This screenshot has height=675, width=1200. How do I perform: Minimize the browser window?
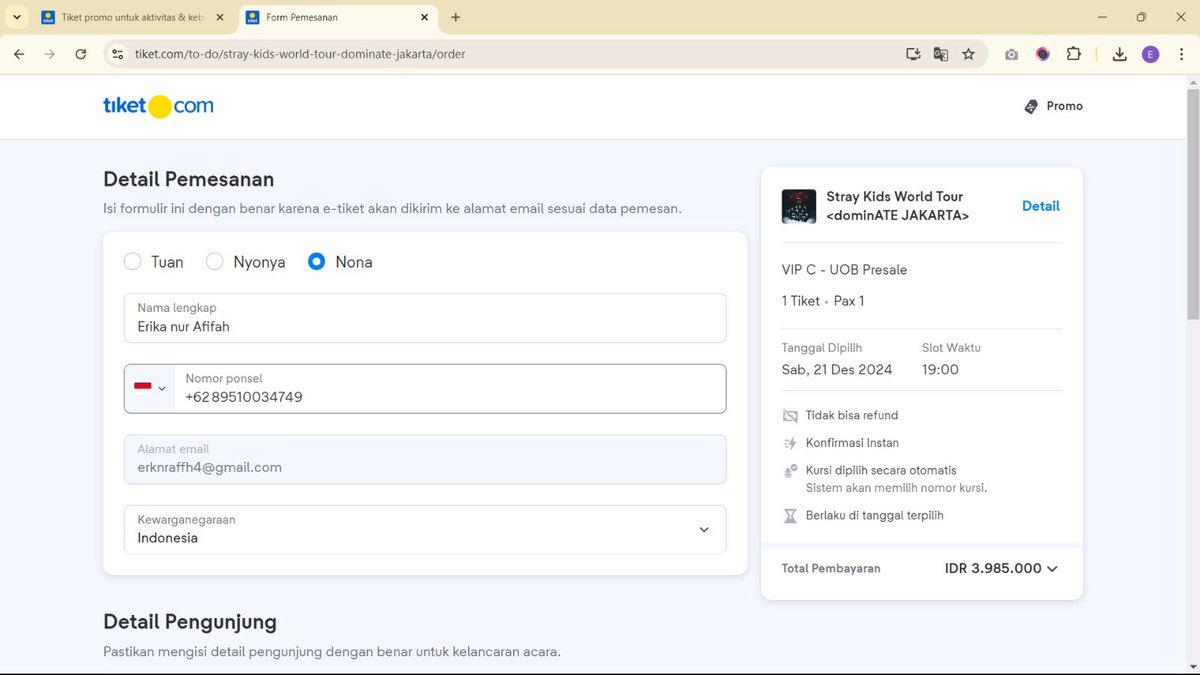point(1103,17)
